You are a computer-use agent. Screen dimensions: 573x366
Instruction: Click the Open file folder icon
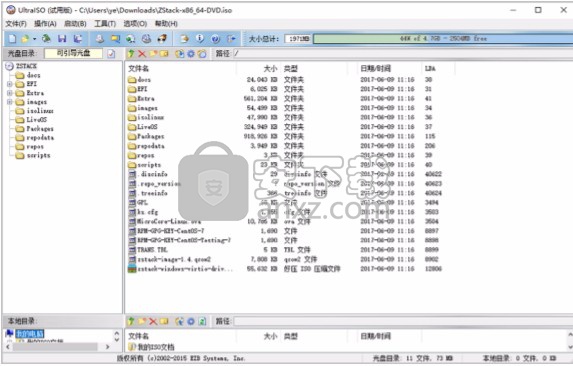point(25,38)
